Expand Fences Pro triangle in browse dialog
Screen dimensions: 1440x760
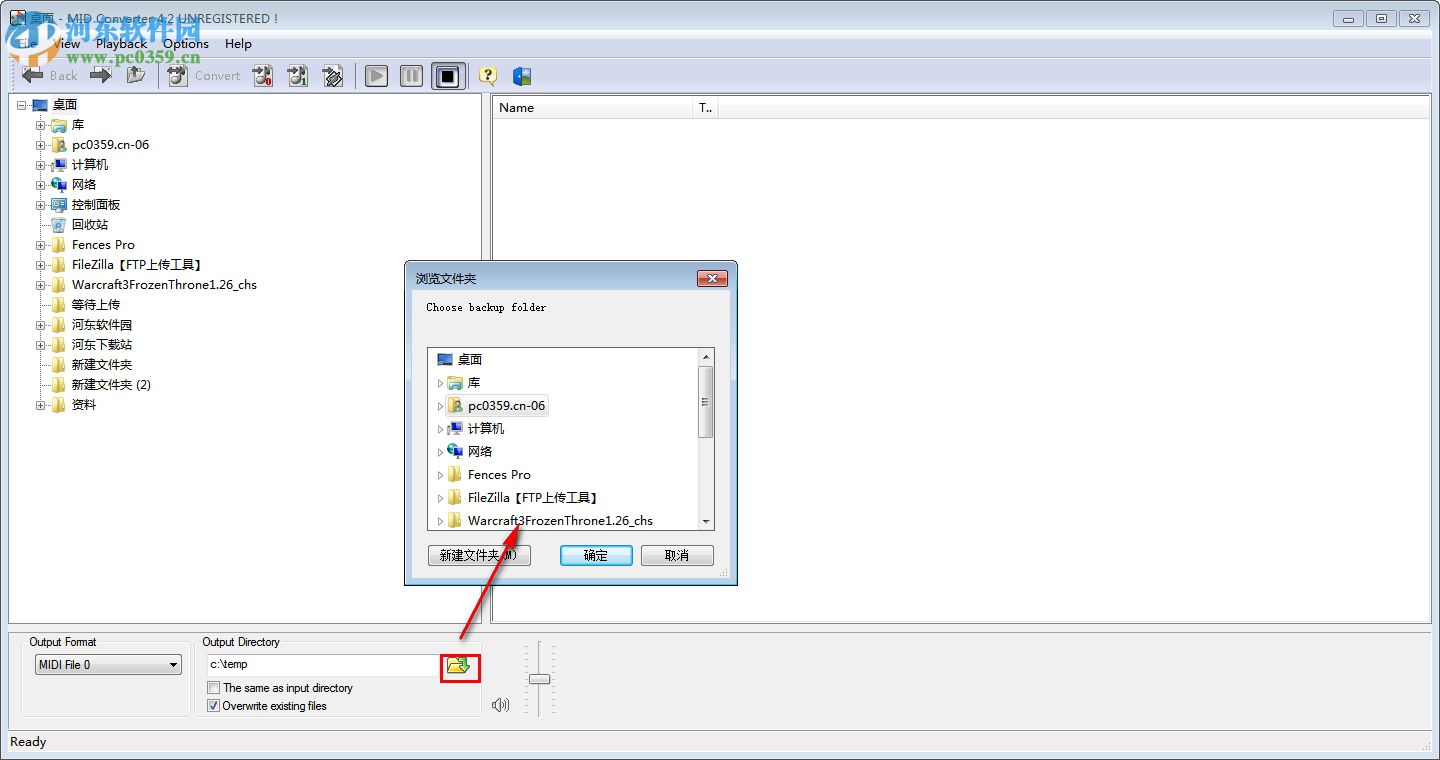440,475
